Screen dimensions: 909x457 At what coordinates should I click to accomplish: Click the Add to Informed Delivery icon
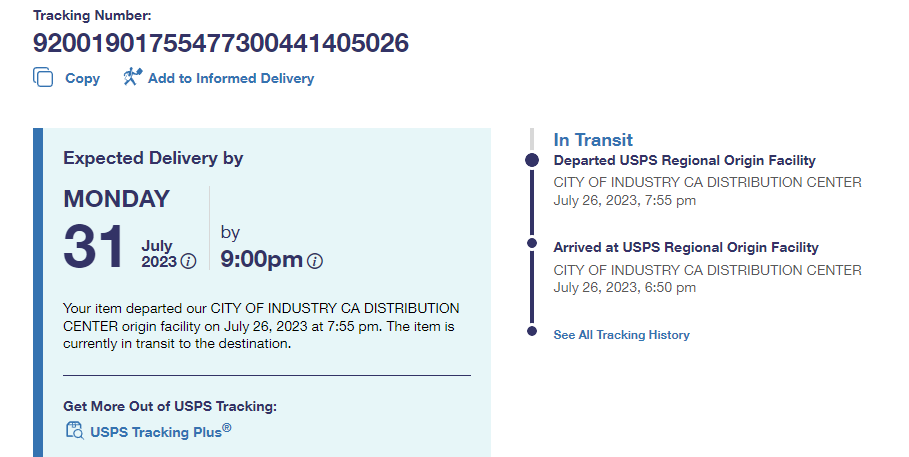(133, 77)
